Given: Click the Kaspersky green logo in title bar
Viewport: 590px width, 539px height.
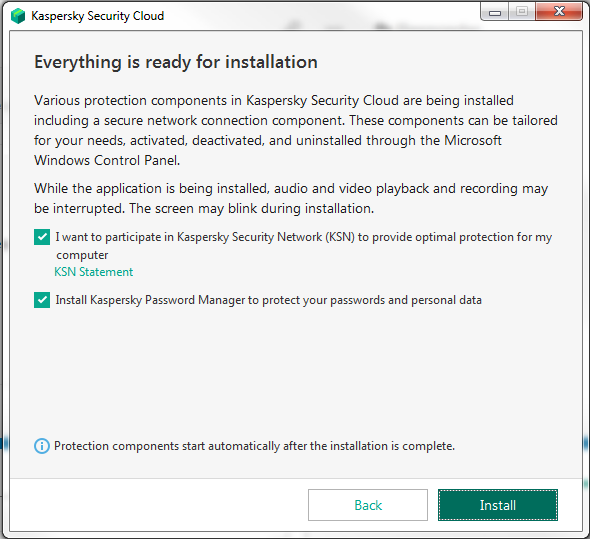Looking at the screenshot, I should [18, 16].
